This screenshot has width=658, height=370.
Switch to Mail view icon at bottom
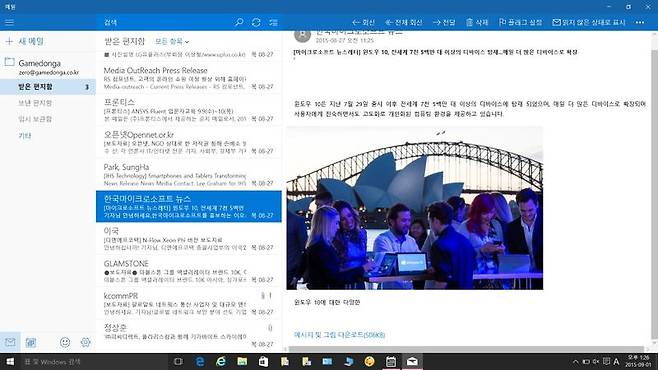click(x=10, y=342)
